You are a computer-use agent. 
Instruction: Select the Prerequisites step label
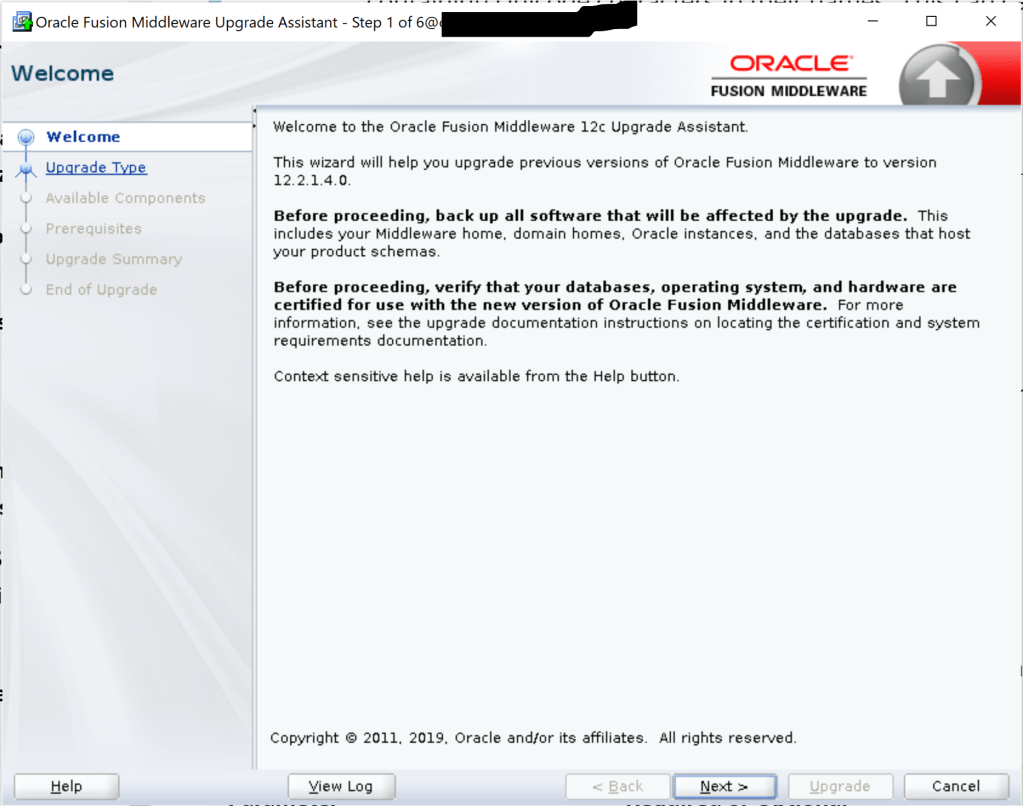[94, 229]
